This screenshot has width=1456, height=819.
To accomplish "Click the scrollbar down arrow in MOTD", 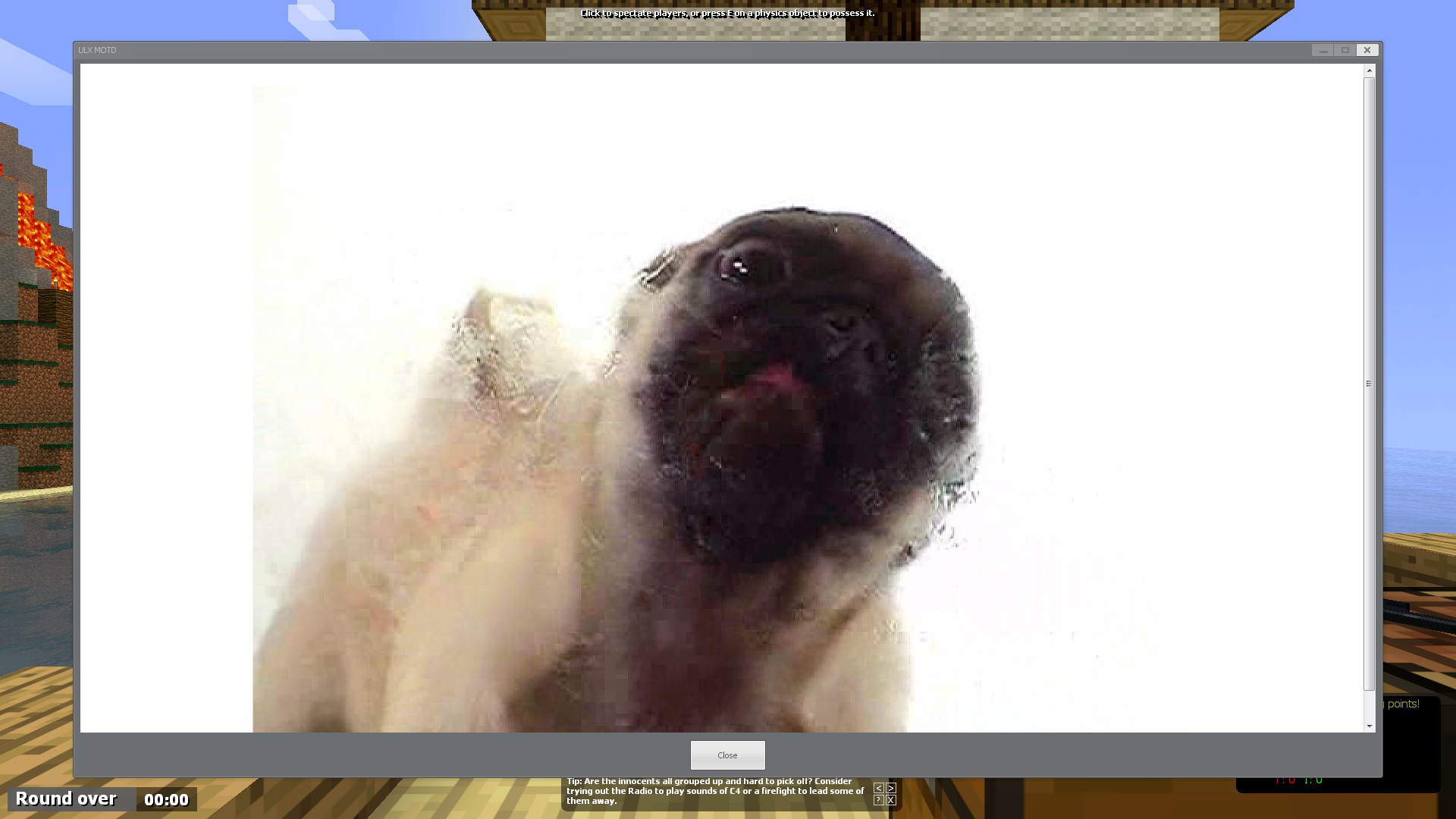I will tap(1369, 726).
